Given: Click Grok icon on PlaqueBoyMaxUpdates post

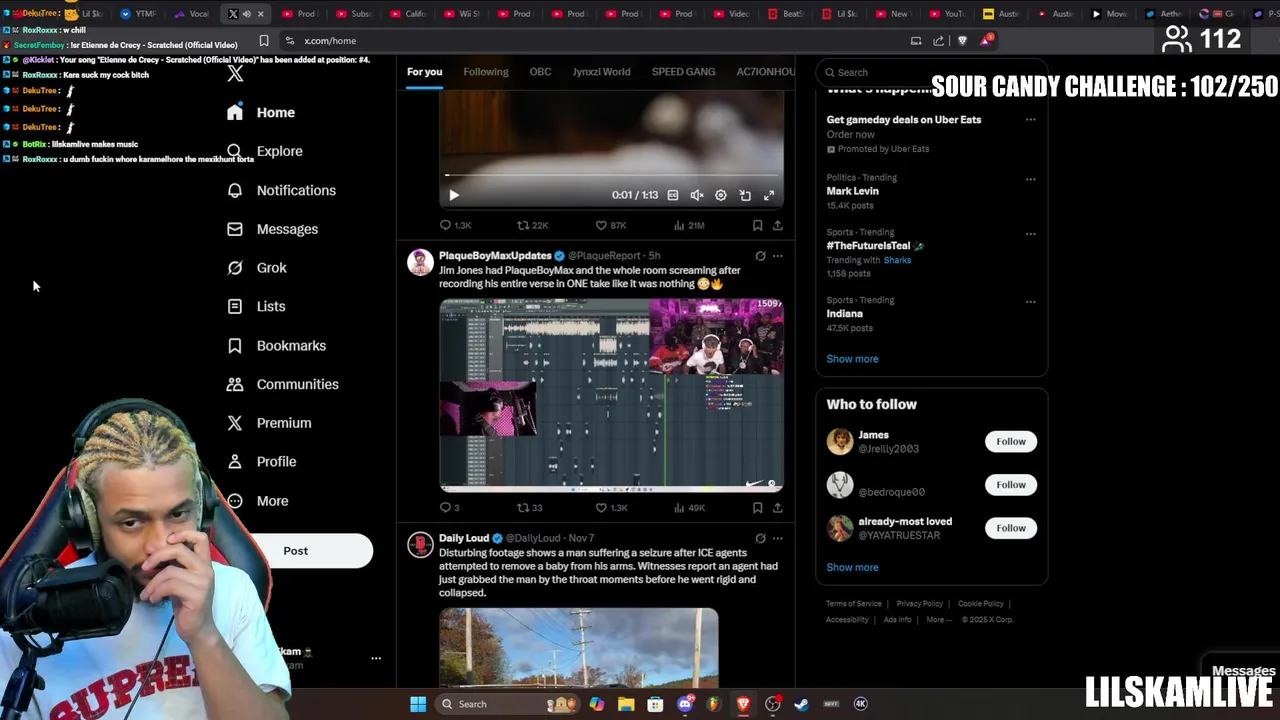Looking at the screenshot, I should point(760,256).
